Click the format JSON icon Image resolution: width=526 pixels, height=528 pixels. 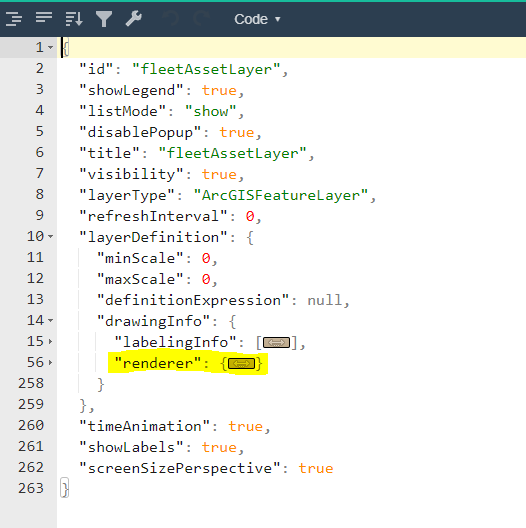(14, 19)
